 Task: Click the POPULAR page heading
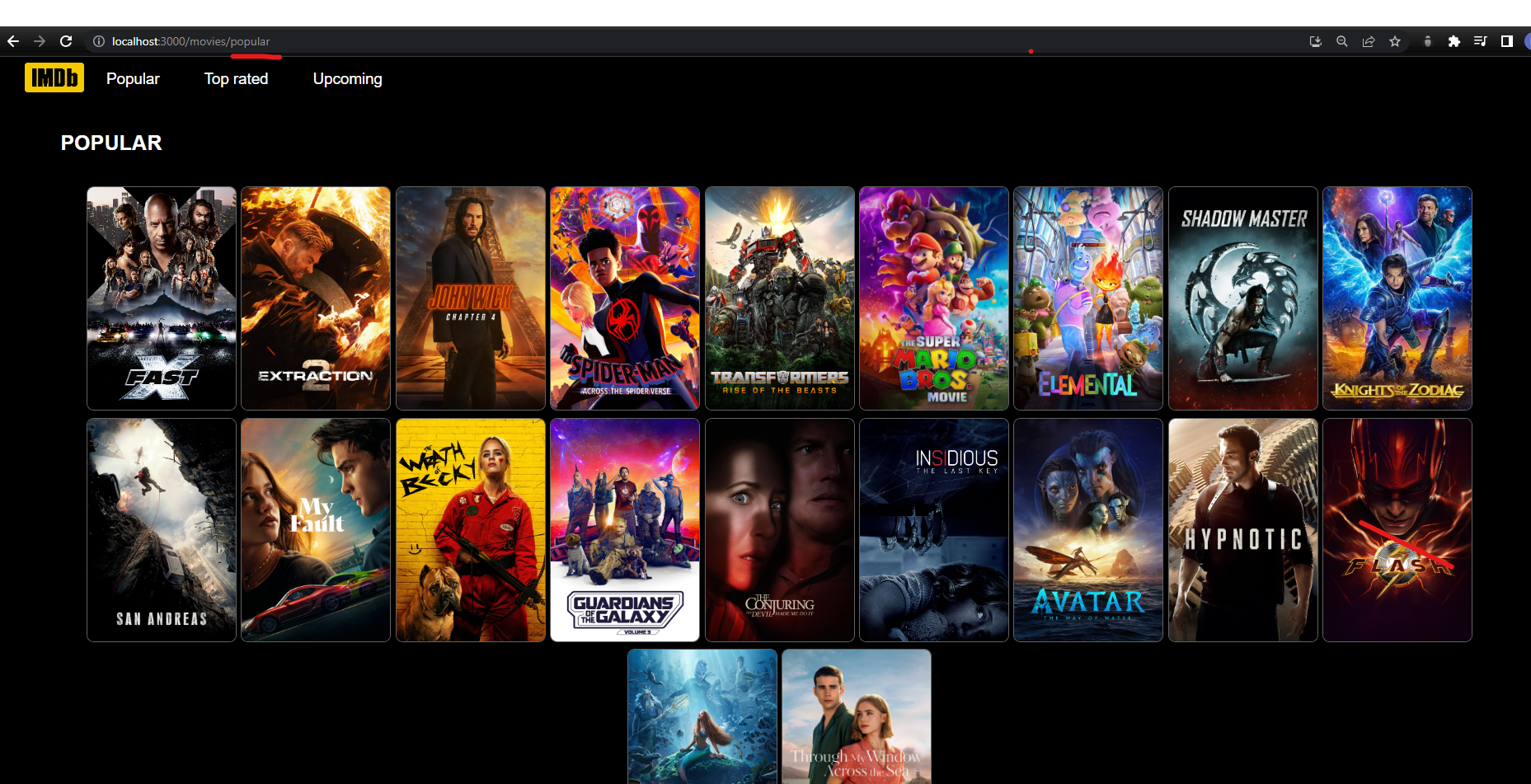click(x=111, y=143)
